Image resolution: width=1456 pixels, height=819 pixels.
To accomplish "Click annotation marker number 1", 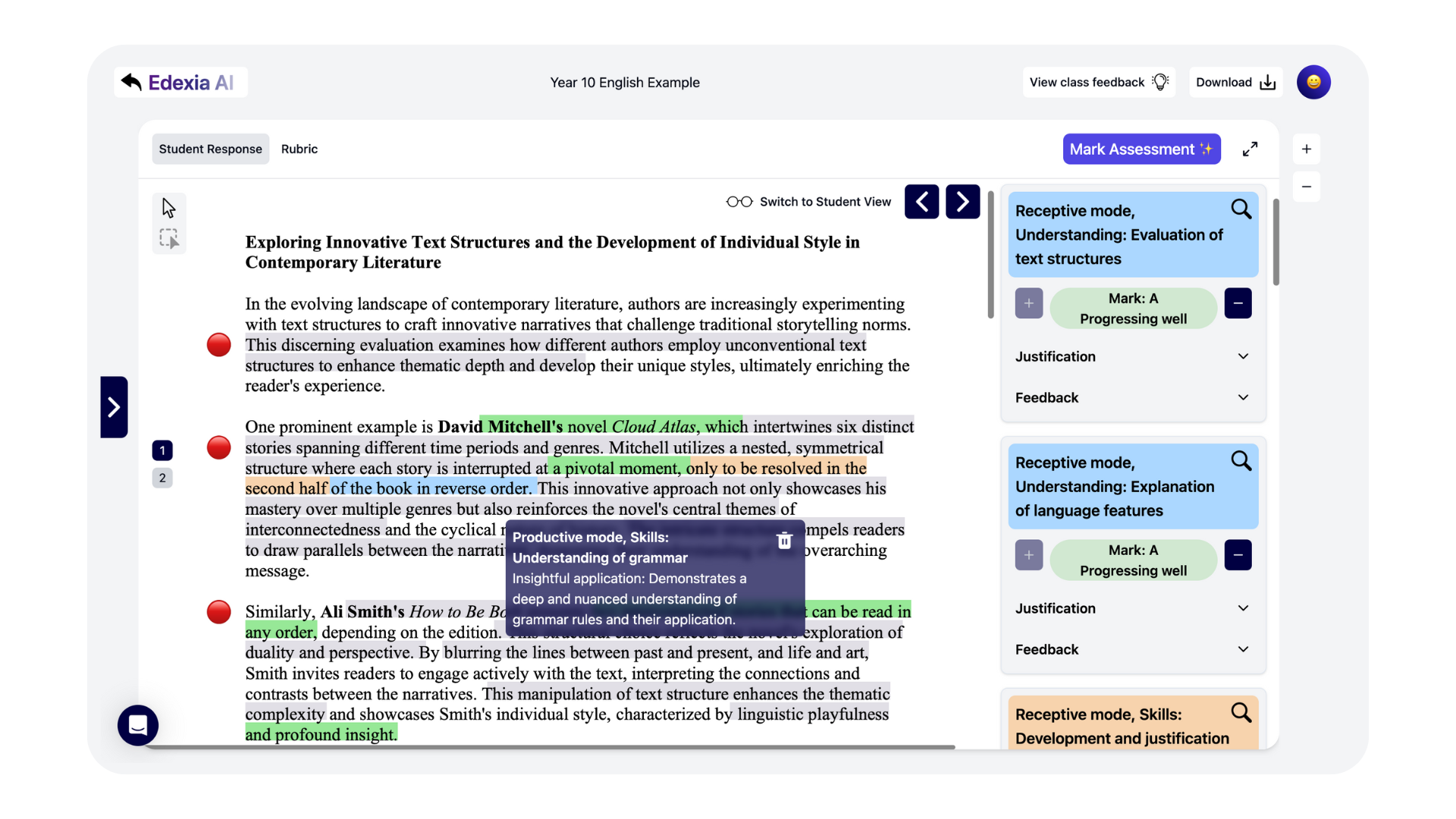I will point(163,450).
